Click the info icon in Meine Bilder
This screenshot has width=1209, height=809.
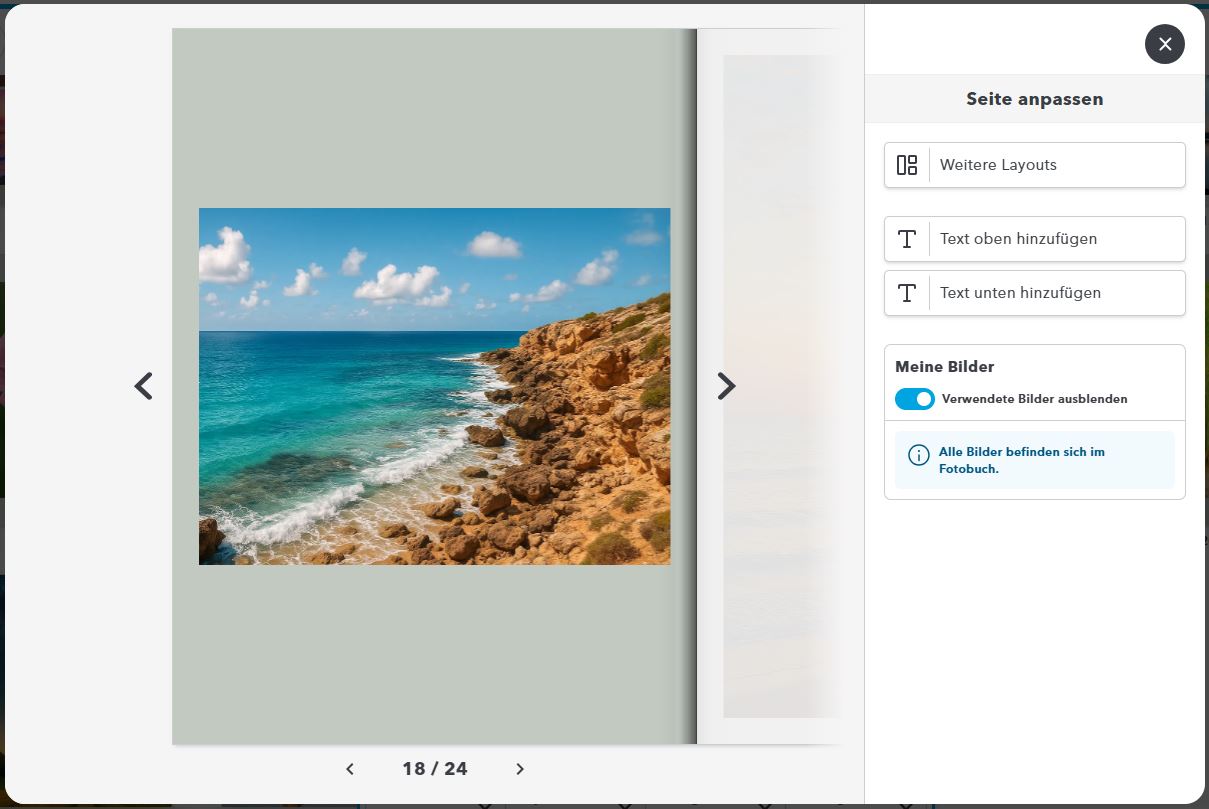tap(918, 456)
